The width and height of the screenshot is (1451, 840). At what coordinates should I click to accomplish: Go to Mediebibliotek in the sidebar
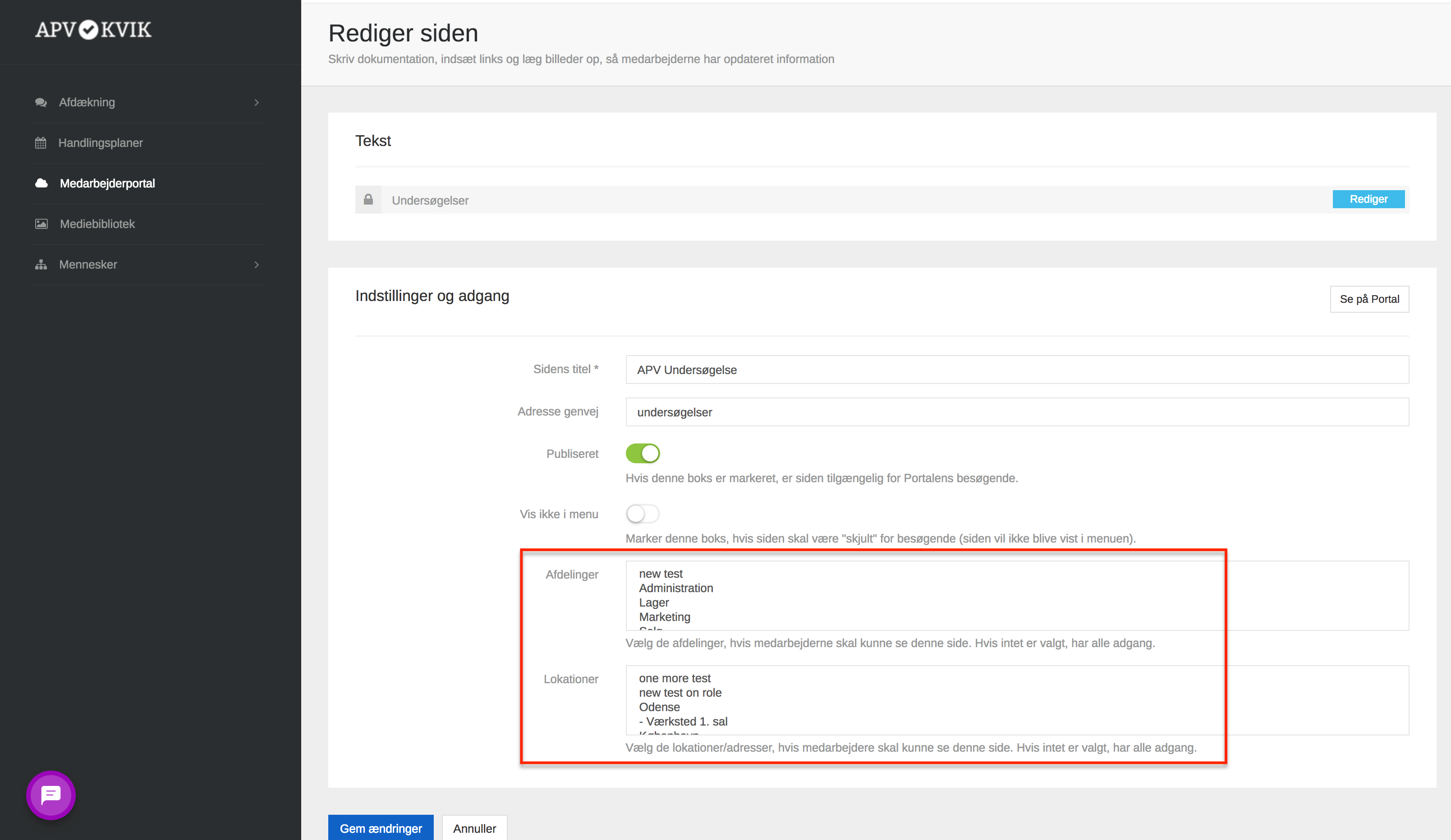(97, 224)
